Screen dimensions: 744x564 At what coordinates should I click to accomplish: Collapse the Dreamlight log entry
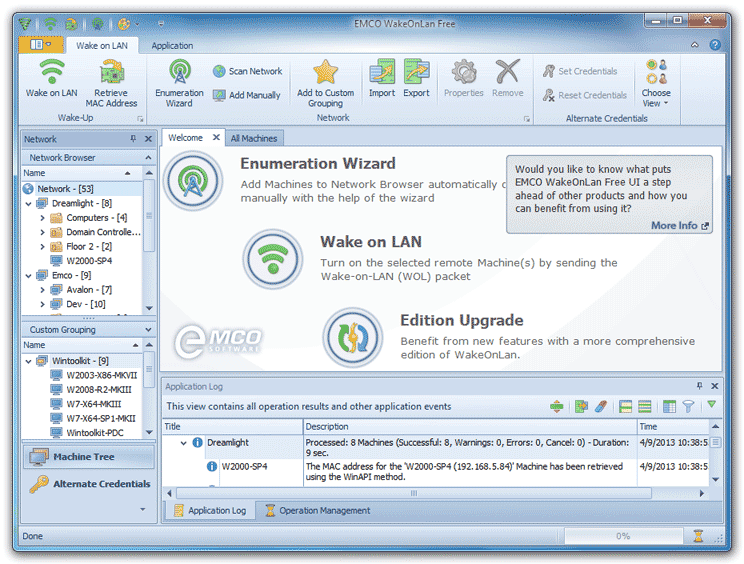pyautogui.click(x=183, y=443)
